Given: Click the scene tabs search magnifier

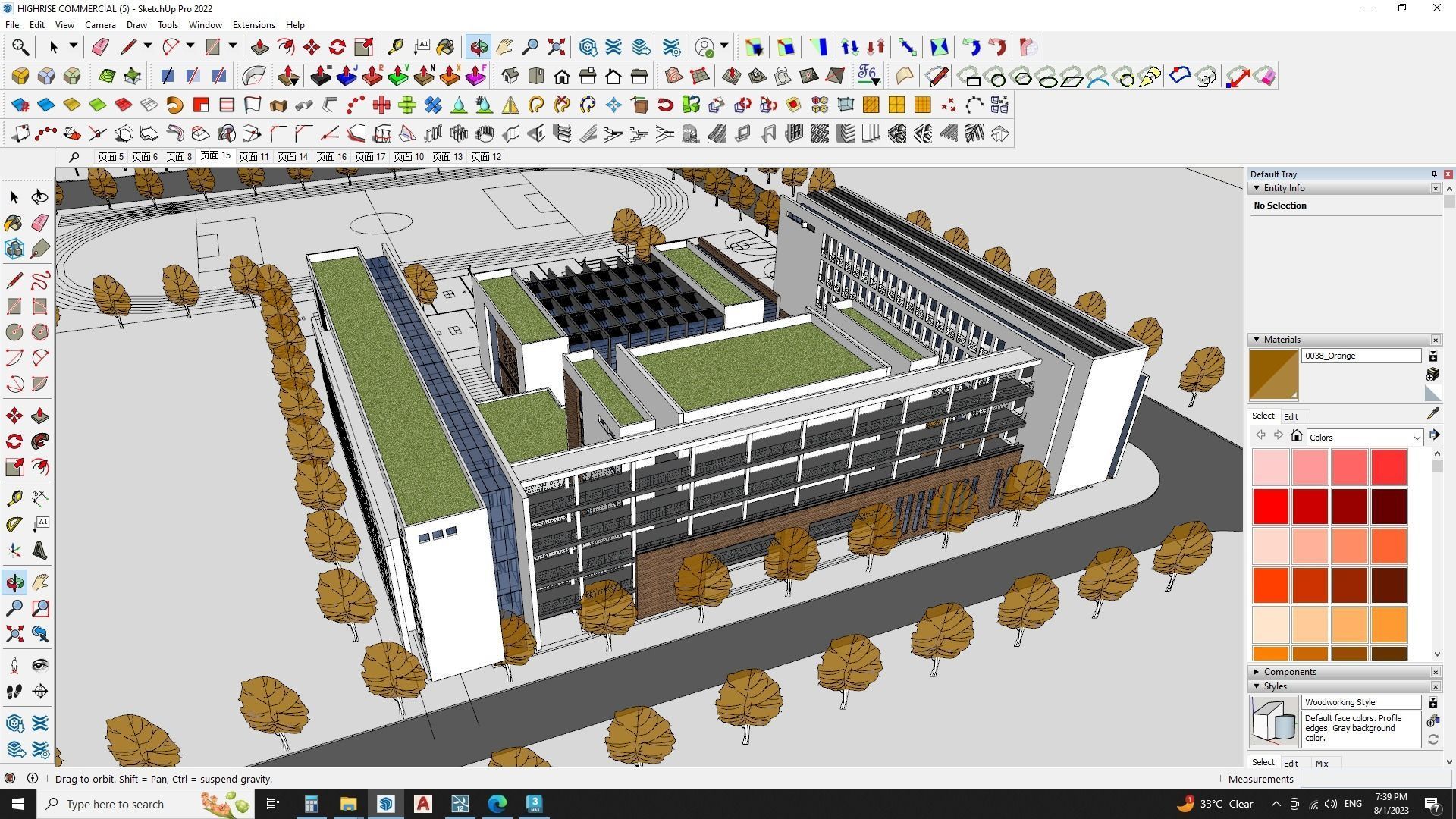Looking at the screenshot, I should pos(74,157).
